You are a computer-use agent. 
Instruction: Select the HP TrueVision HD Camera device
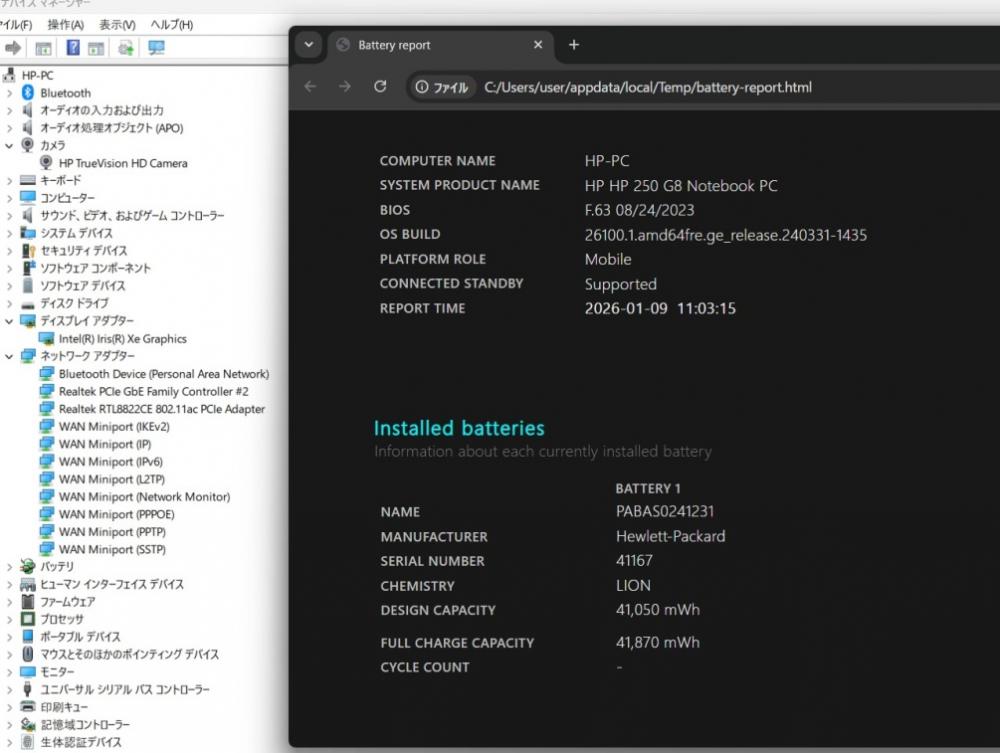point(122,163)
